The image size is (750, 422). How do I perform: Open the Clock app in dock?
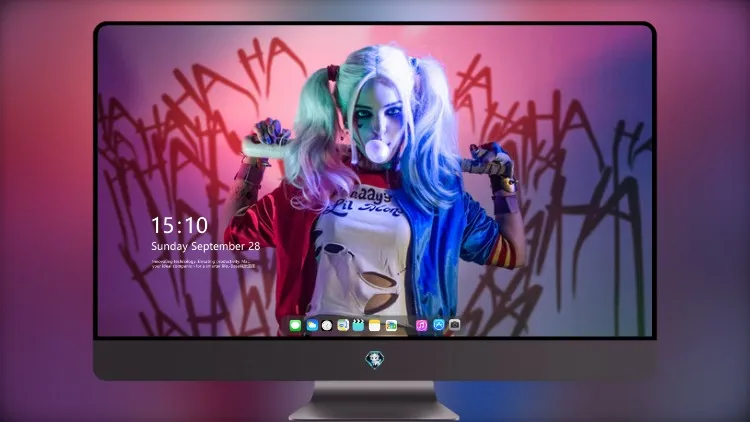(x=327, y=325)
